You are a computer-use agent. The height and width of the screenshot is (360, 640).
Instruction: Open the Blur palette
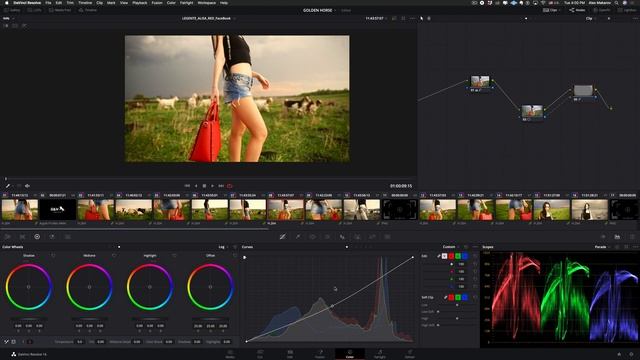pyautogui.click(x=342, y=237)
